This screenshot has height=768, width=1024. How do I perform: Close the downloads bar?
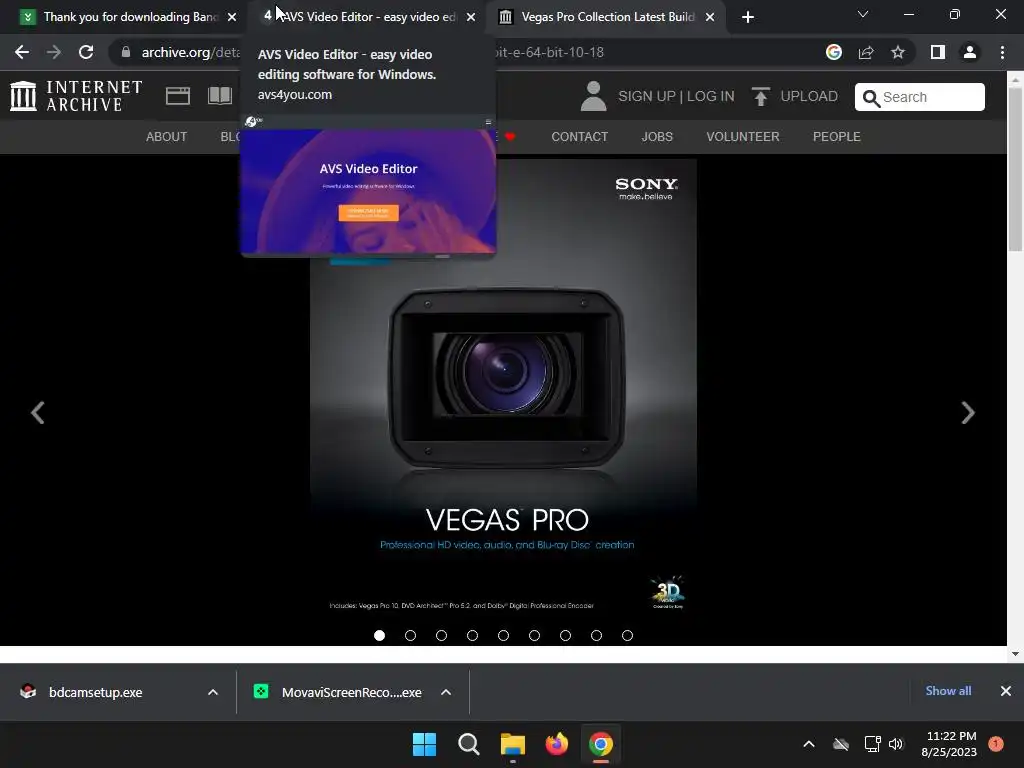pyautogui.click(x=1006, y=691)
